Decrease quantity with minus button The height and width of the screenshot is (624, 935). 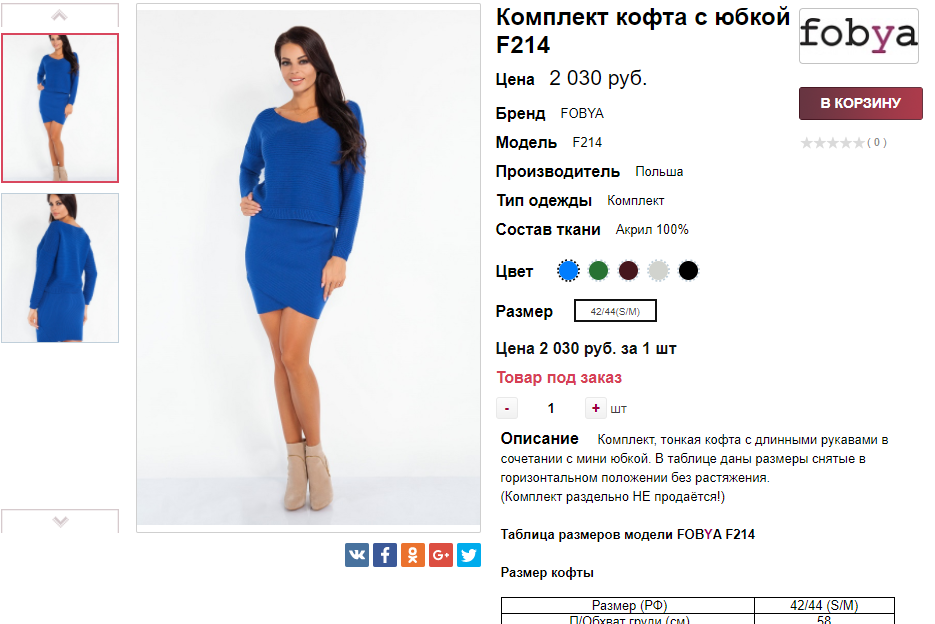507,408
